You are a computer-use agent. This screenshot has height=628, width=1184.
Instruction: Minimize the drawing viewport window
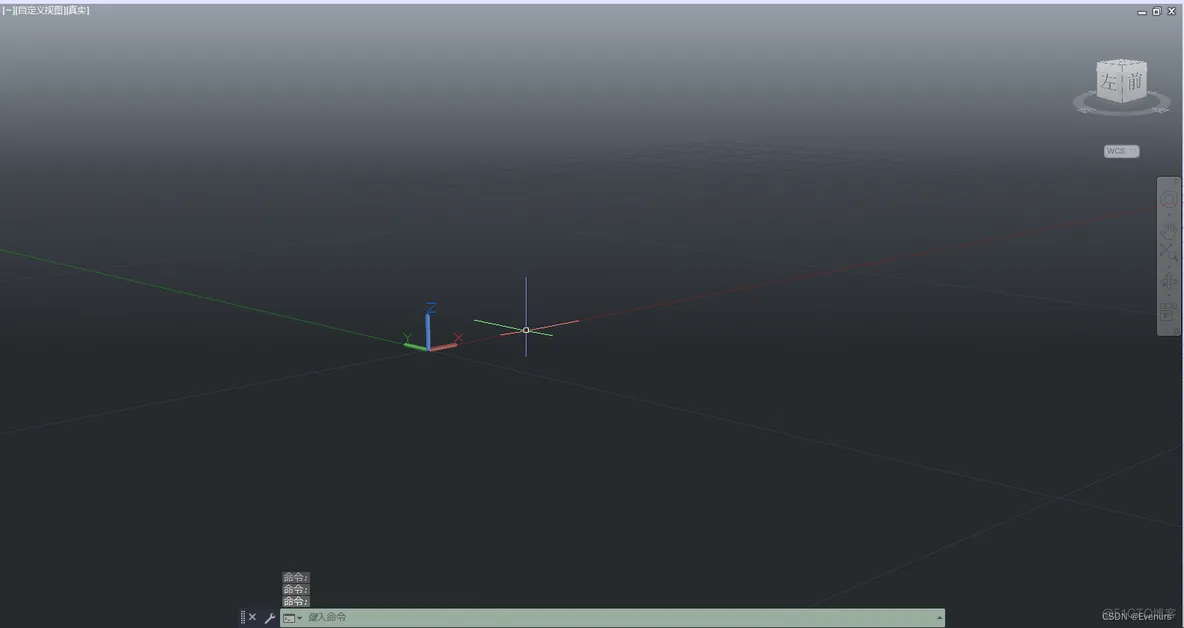pos(1142,11)
